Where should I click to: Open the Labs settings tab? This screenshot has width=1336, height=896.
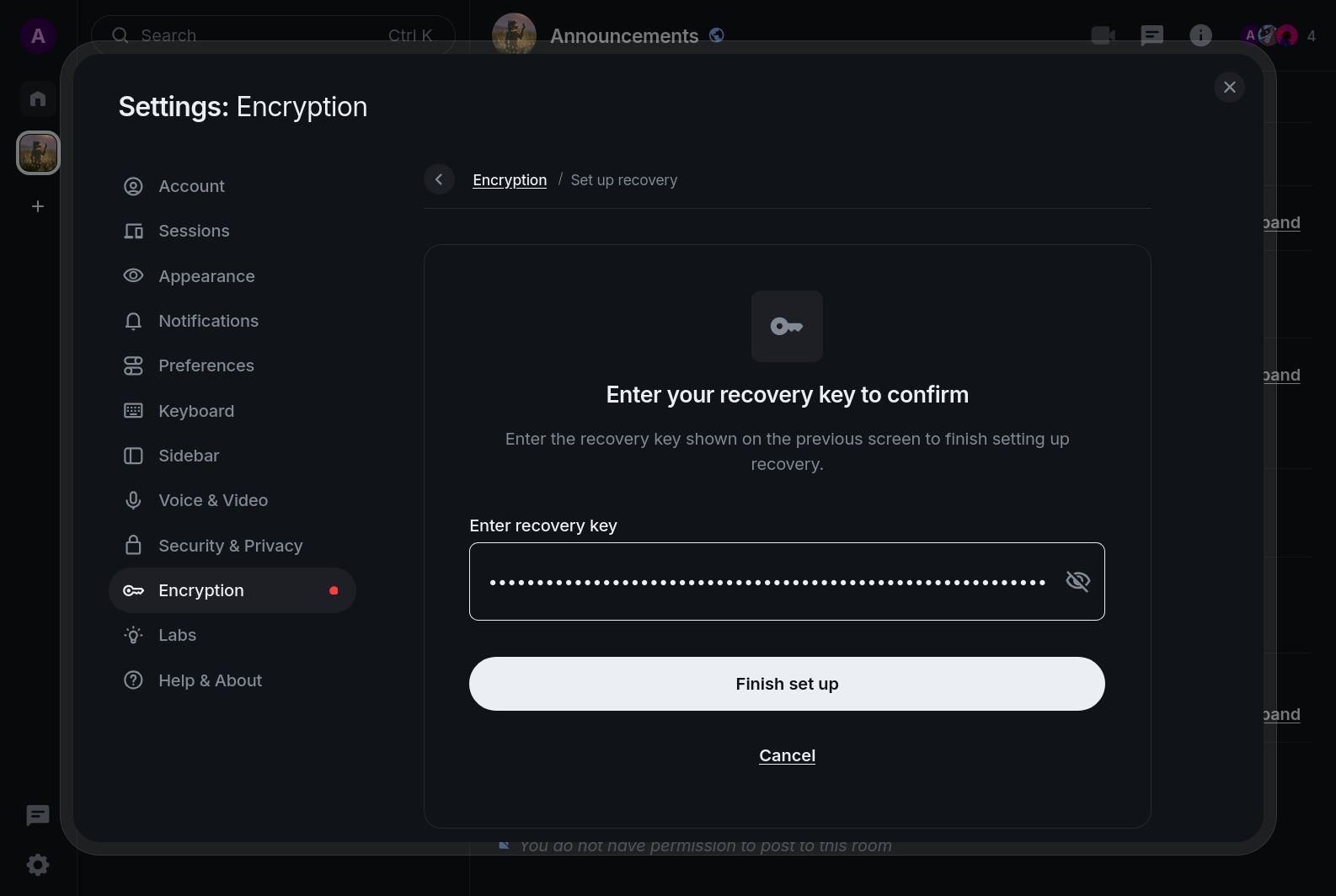tap(177, 635)
